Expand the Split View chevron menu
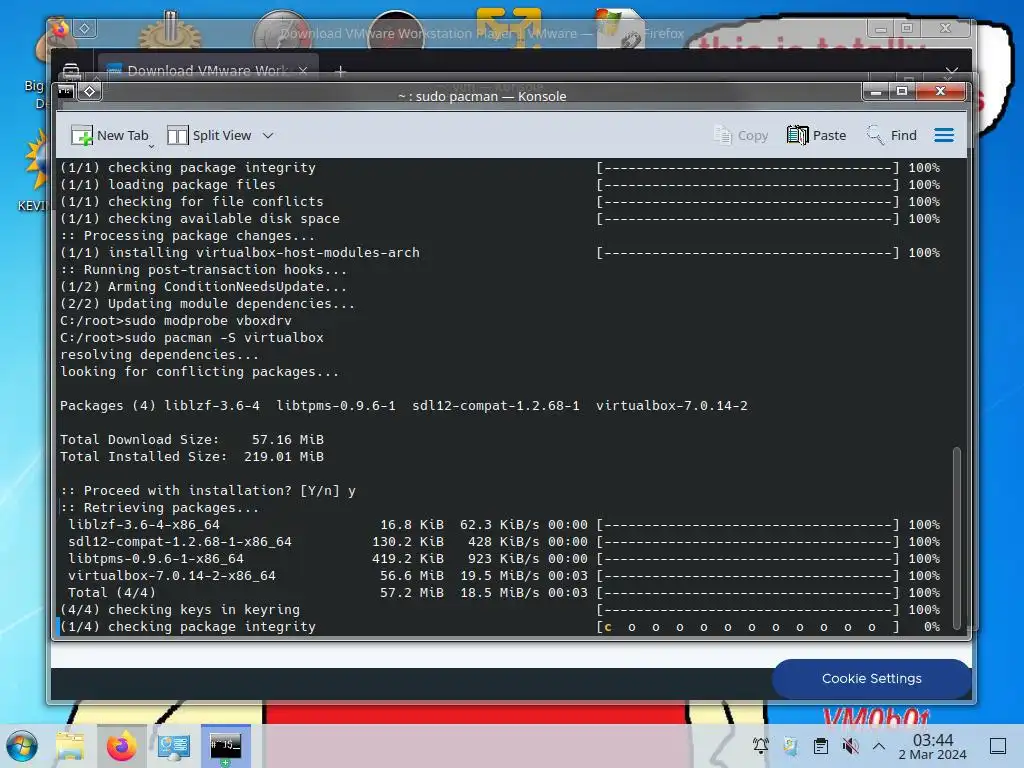Screen dimensions: 1024x768 268,136
